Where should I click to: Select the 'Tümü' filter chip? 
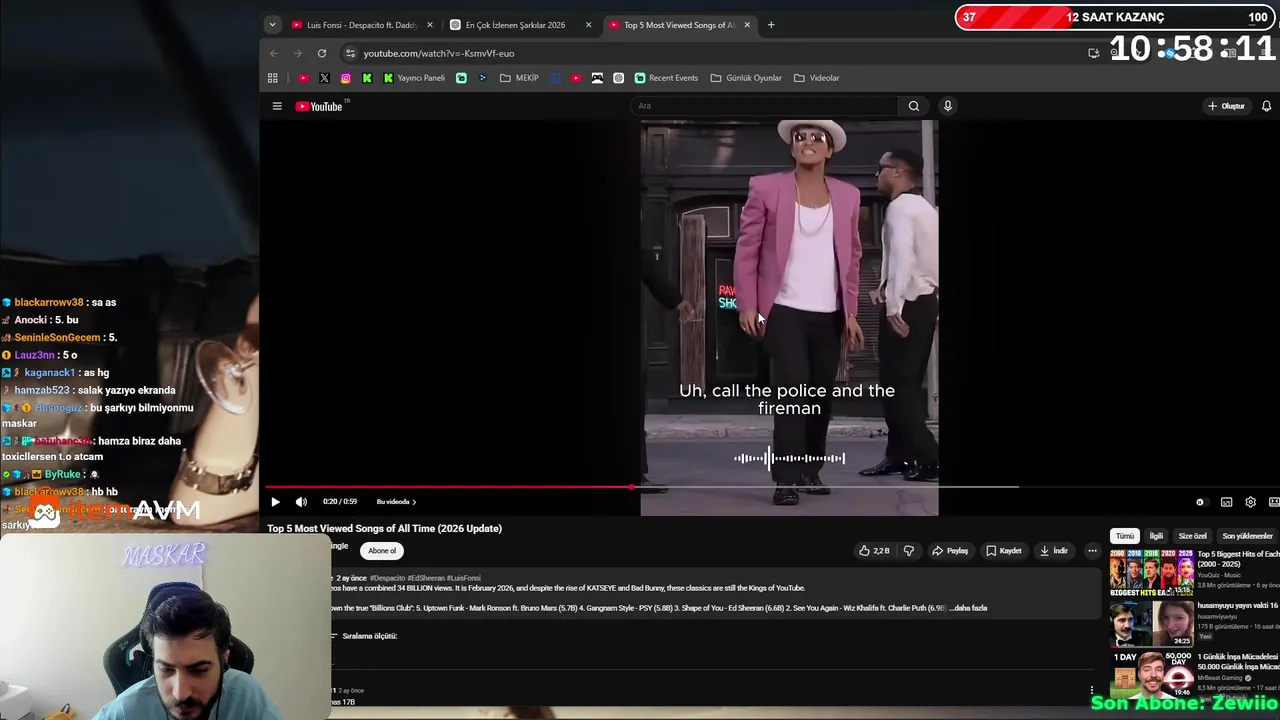point(1125,536)
